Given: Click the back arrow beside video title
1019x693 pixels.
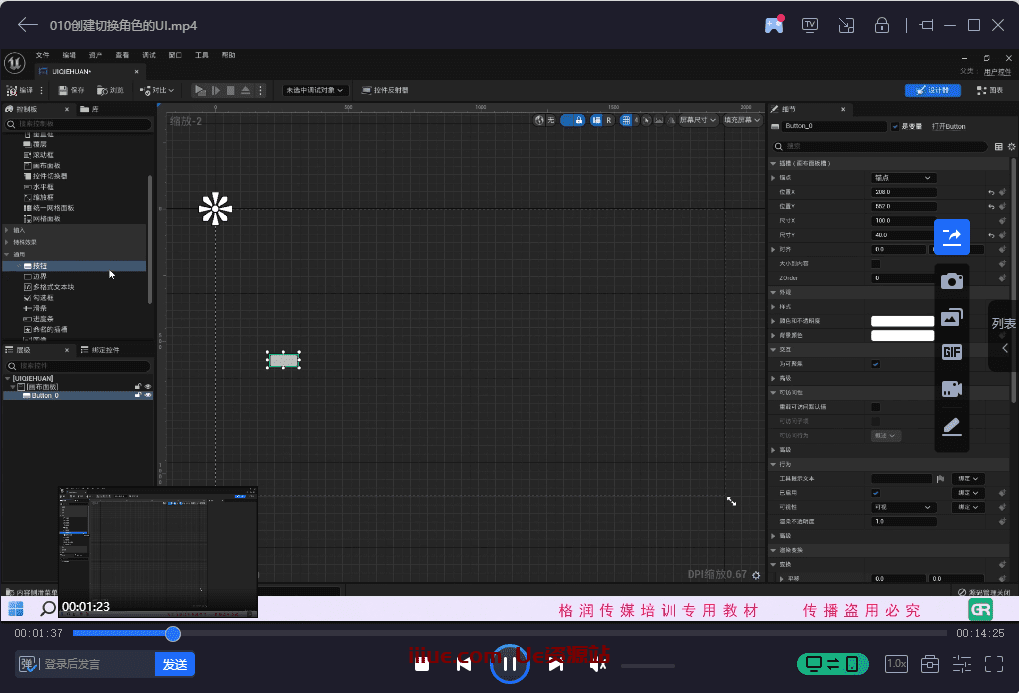Looking at the screenshot, I should pyautogui.click(x=28, y=25).
